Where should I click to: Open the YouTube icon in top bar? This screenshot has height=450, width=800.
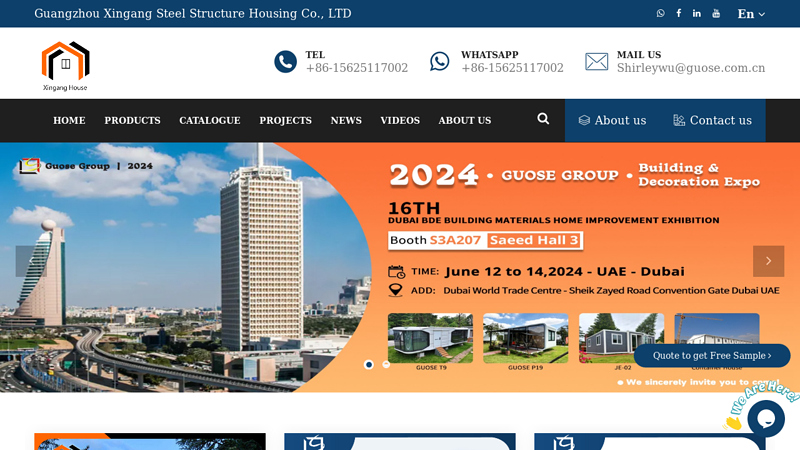pyautogui.click(x=716, y=13)
